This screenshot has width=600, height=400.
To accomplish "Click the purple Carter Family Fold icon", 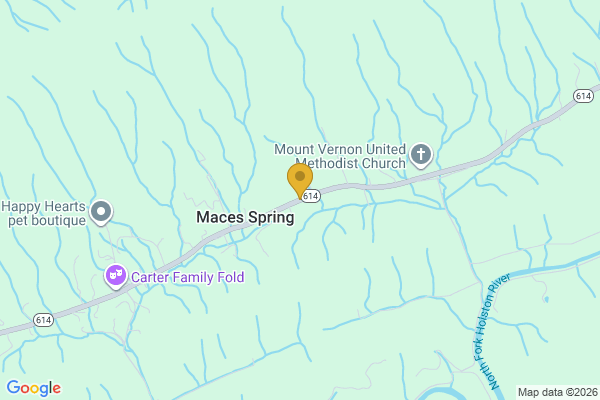I will click(116, 276).
